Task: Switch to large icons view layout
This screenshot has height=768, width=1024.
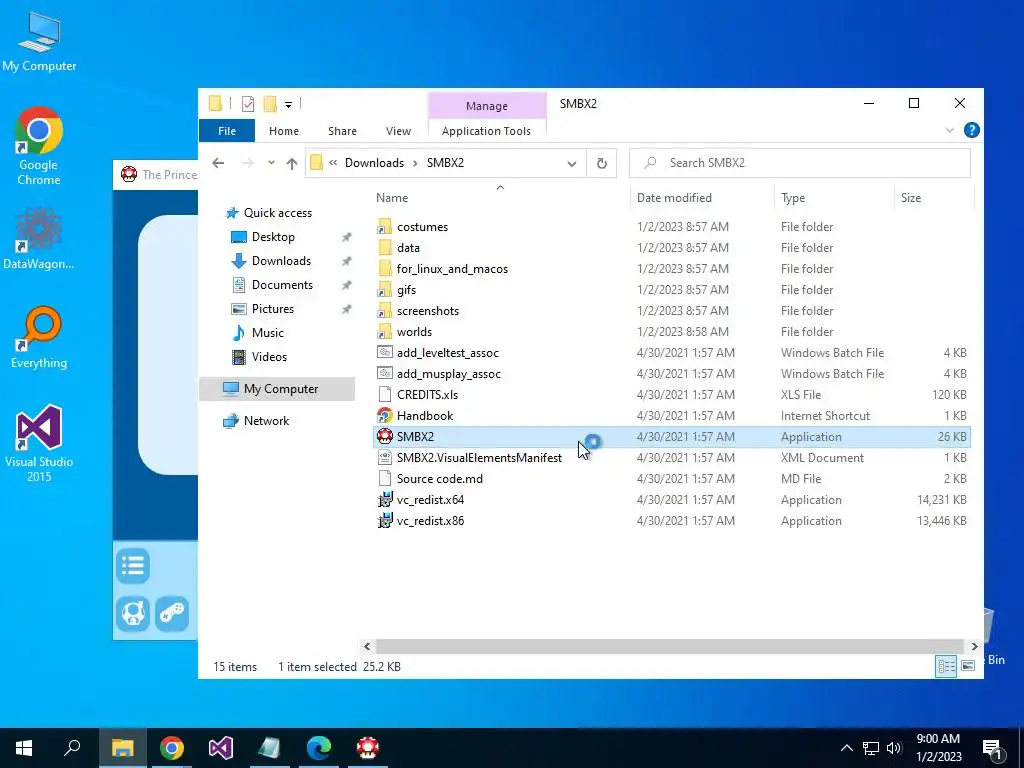Action: click(x=968, y=666)
